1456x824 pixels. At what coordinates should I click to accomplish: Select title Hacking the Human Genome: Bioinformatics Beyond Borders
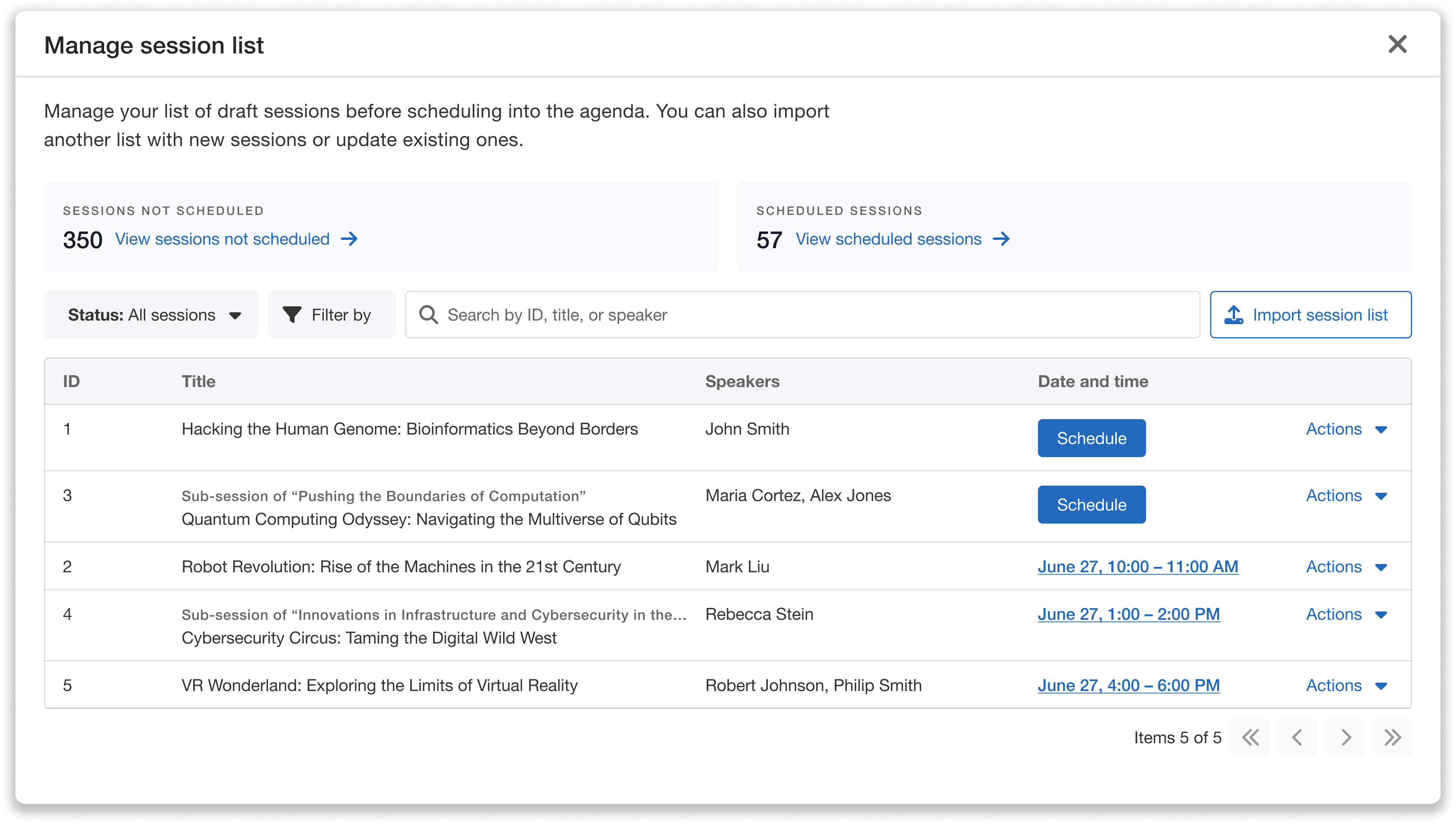pos(410,429)
